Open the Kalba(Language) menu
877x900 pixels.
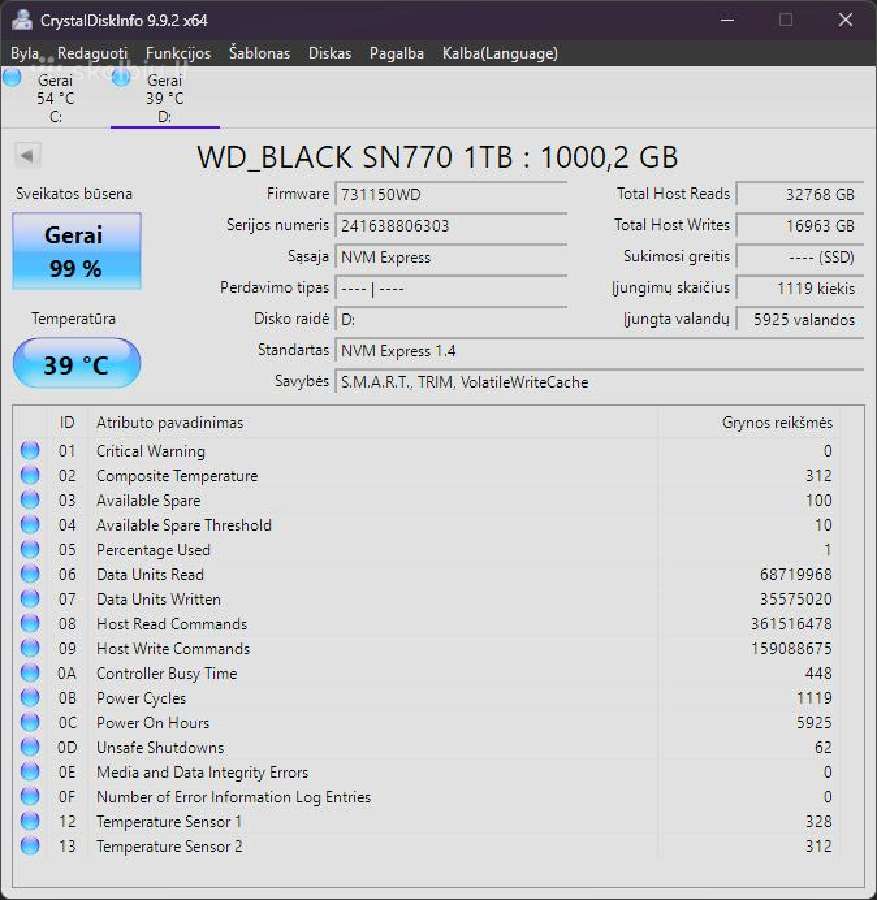click(x=500, y=53)
